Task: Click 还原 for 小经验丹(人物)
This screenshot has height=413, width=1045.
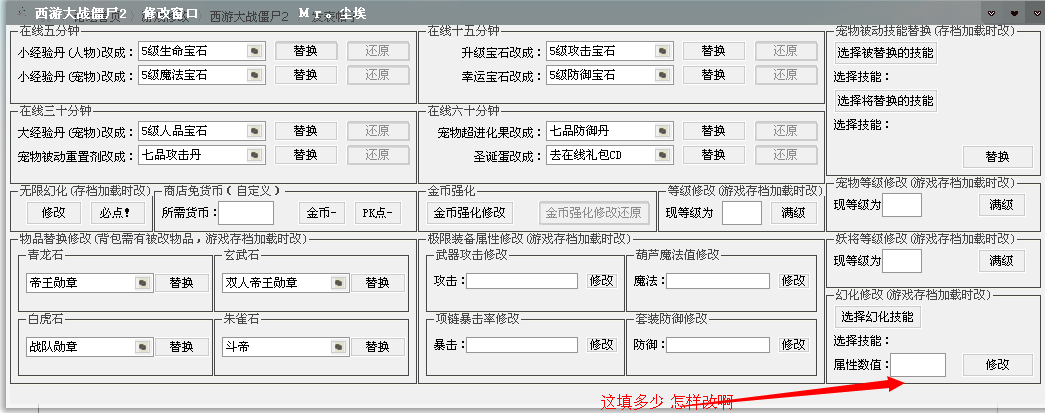Action: pos(378,51)
